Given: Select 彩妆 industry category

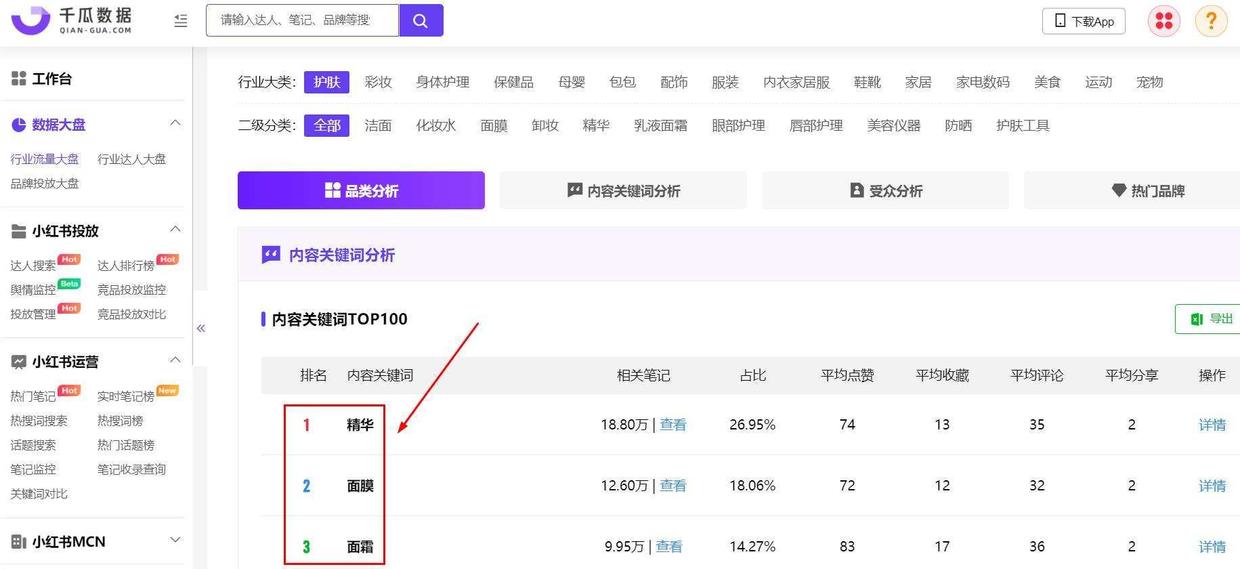Looking at the screenshot, I should coord(378,82).
